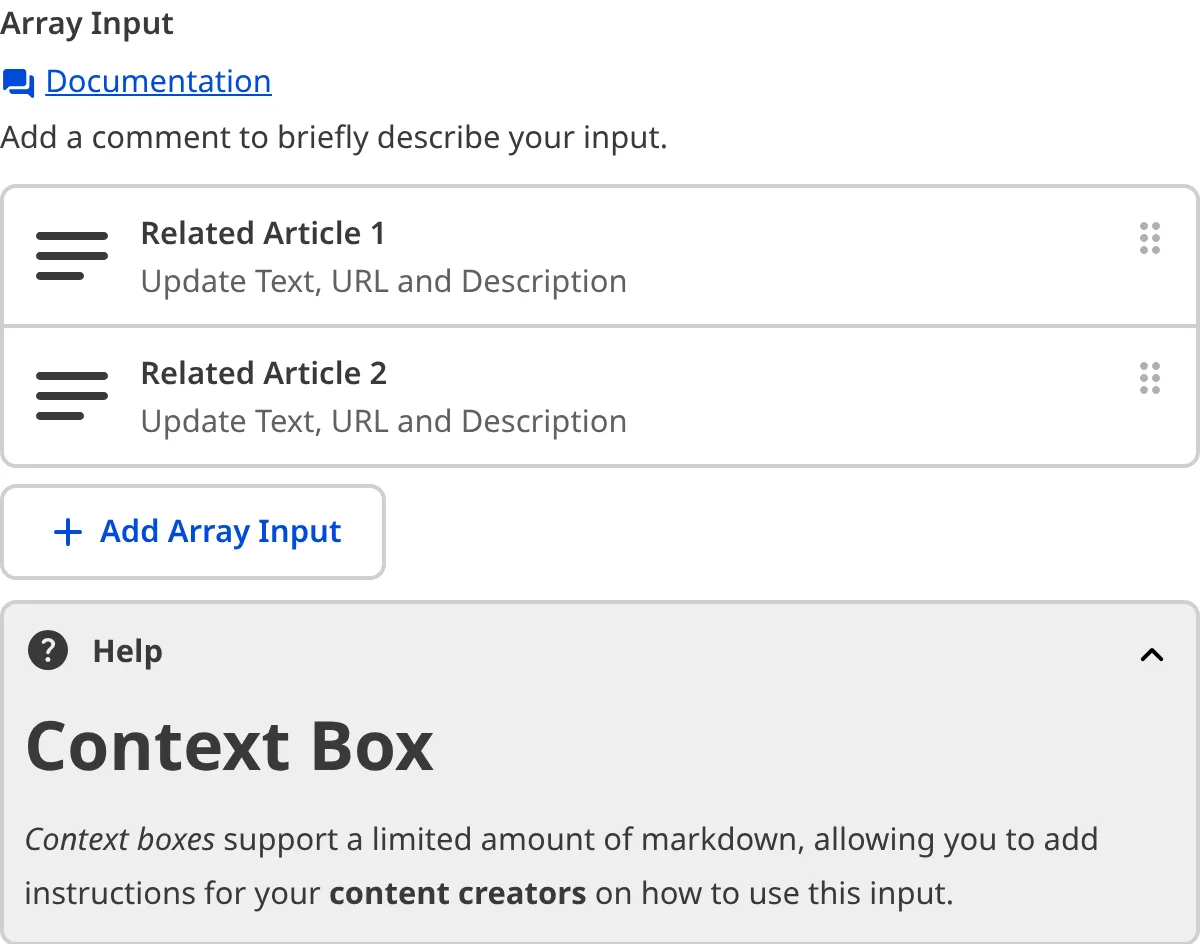Click the drag handle icon for Related Article 2
Screen dimensions: 1200x944
tap(71, 396)
